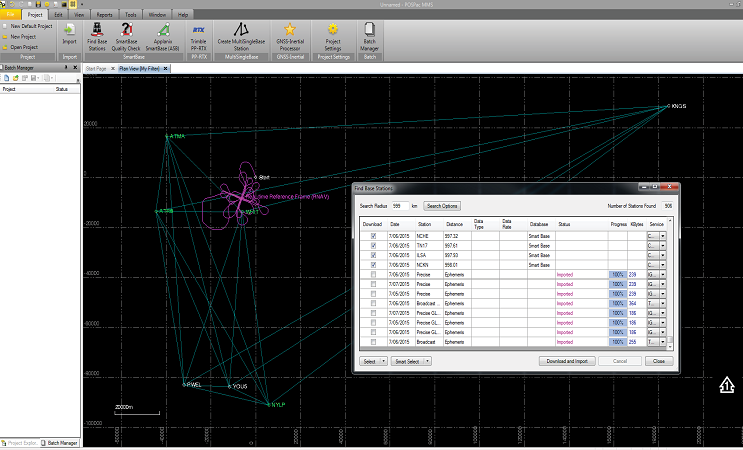Select KNGS station on the map
Image resolution: width=743 pixels, height=450 pixels.
pos(677,106)
